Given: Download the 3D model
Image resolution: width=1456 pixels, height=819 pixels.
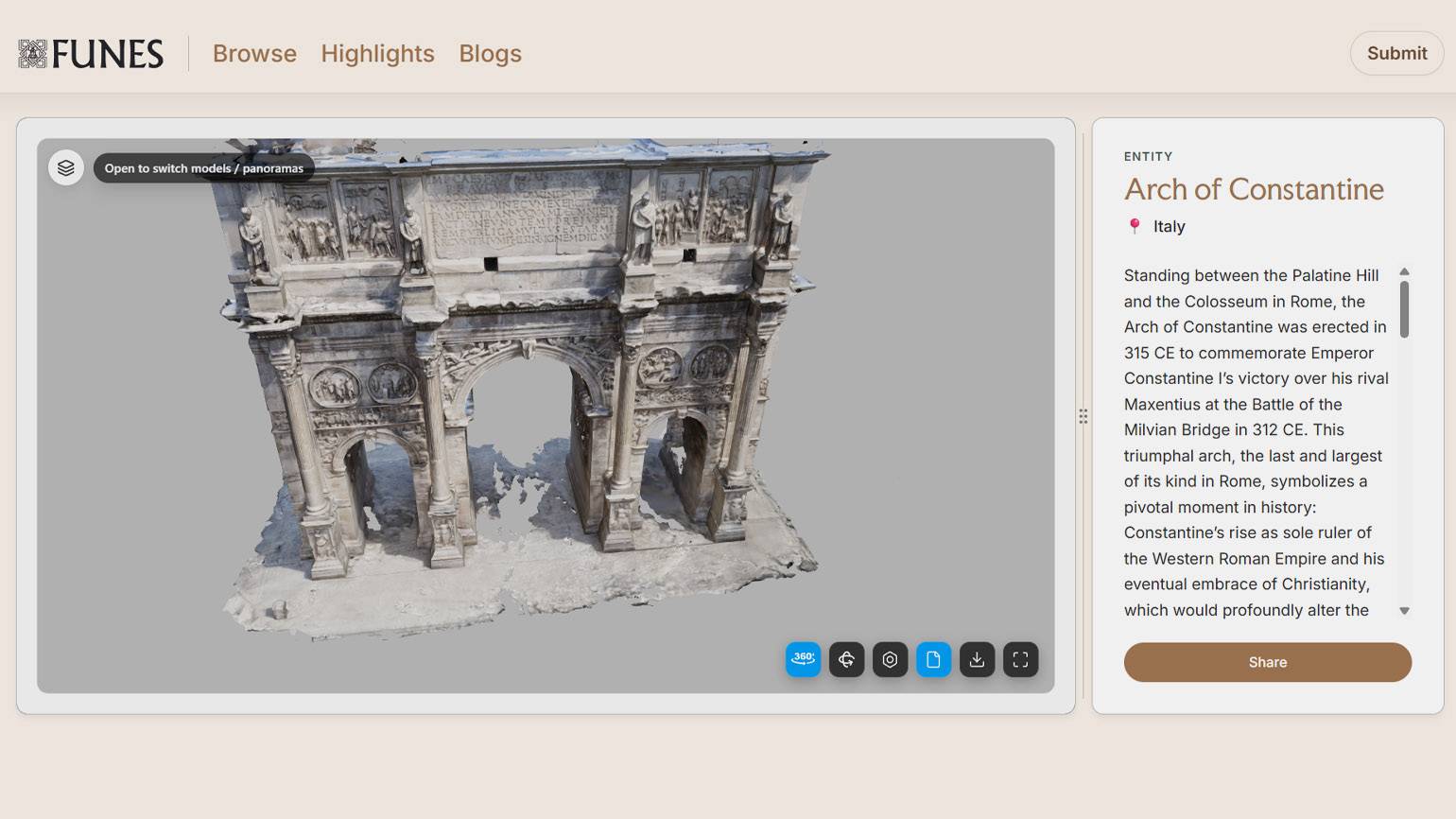Looking at the screenshot, I should coord(977,659).
